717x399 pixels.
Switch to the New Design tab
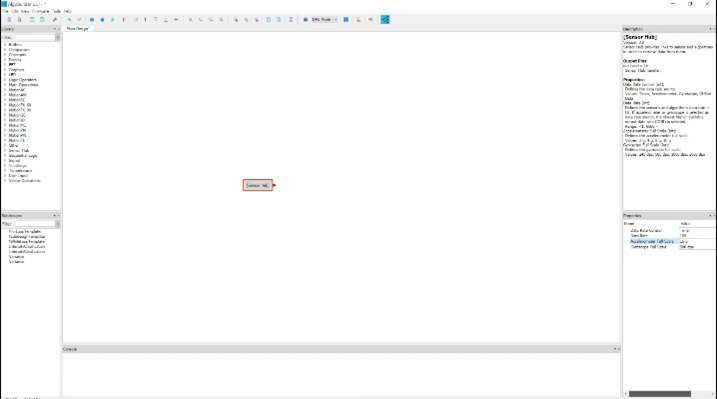tap(78, 28)
